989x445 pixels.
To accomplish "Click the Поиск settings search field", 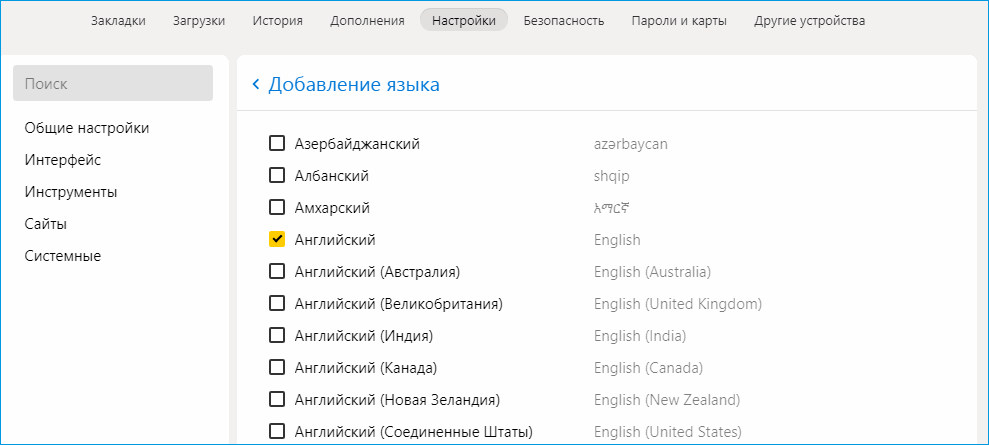I will coord(113,83).
